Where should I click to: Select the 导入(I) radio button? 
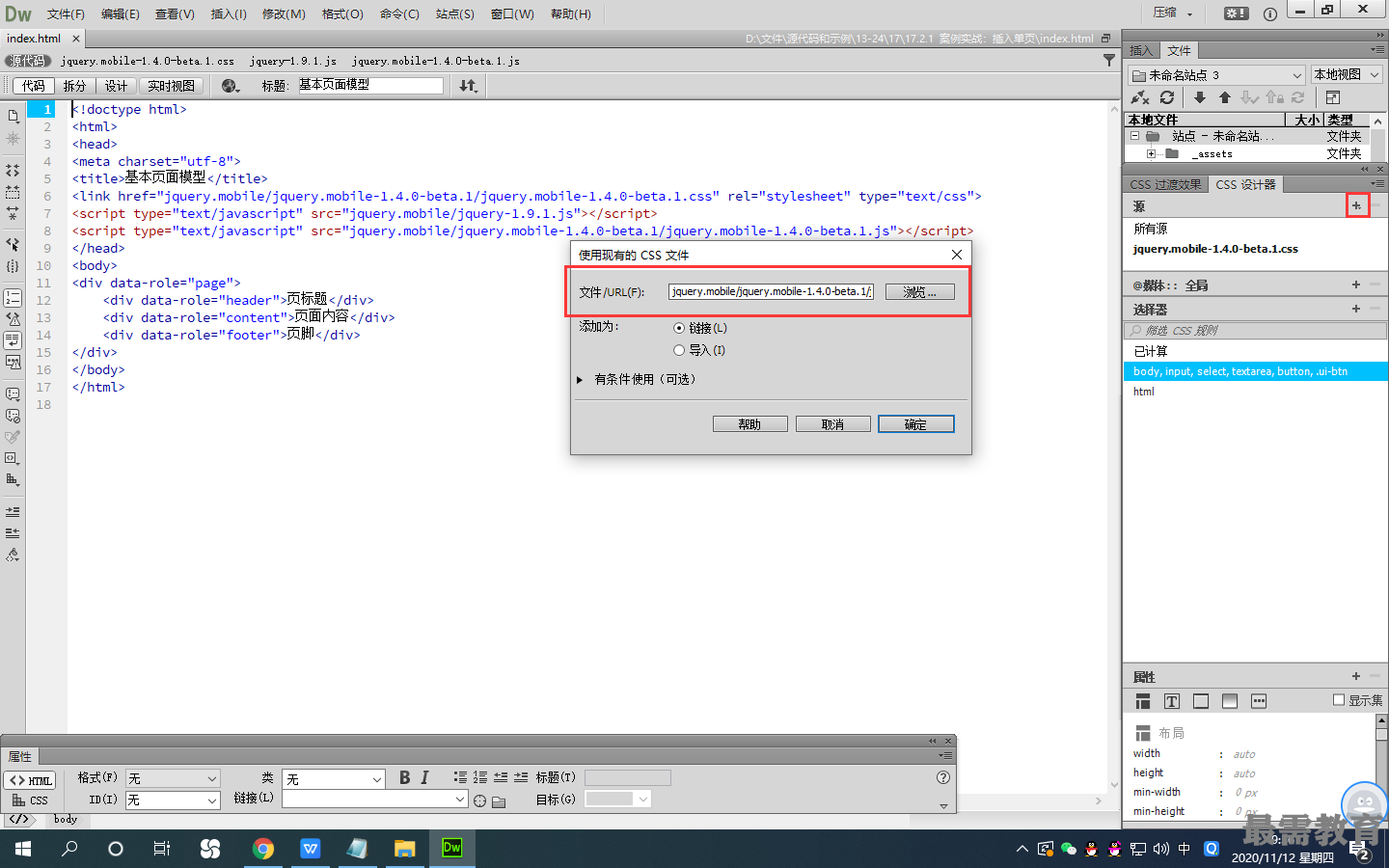click(679, 350)
